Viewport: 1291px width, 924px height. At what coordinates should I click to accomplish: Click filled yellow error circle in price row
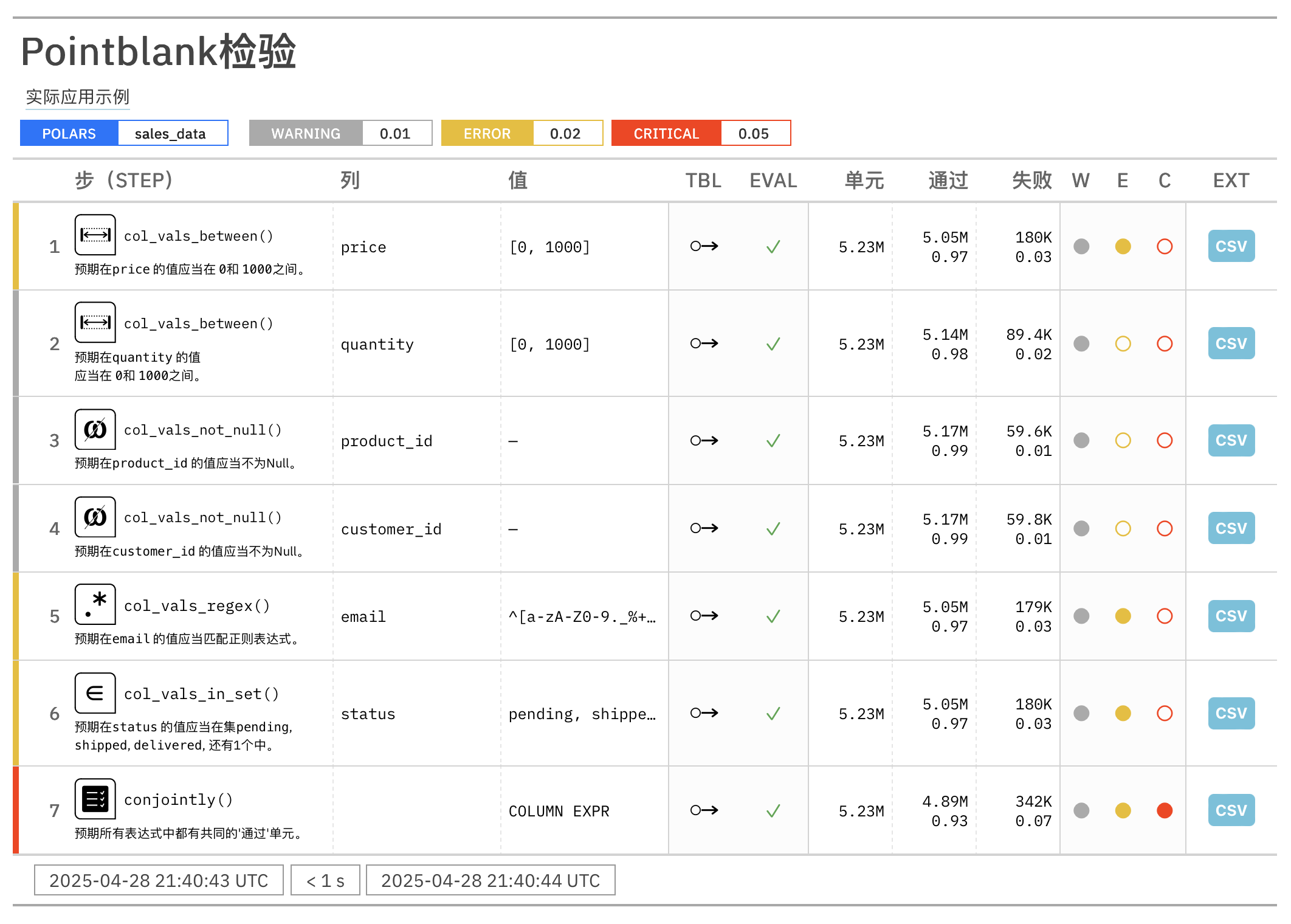pyautogui.click(x=1123, y=246)
